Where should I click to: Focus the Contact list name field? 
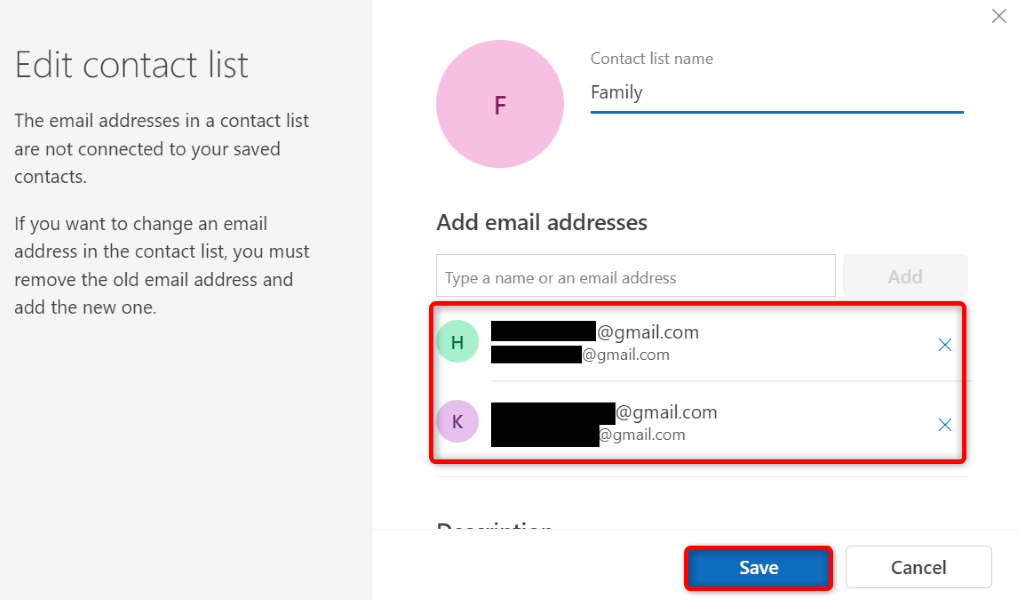[776, 93]
